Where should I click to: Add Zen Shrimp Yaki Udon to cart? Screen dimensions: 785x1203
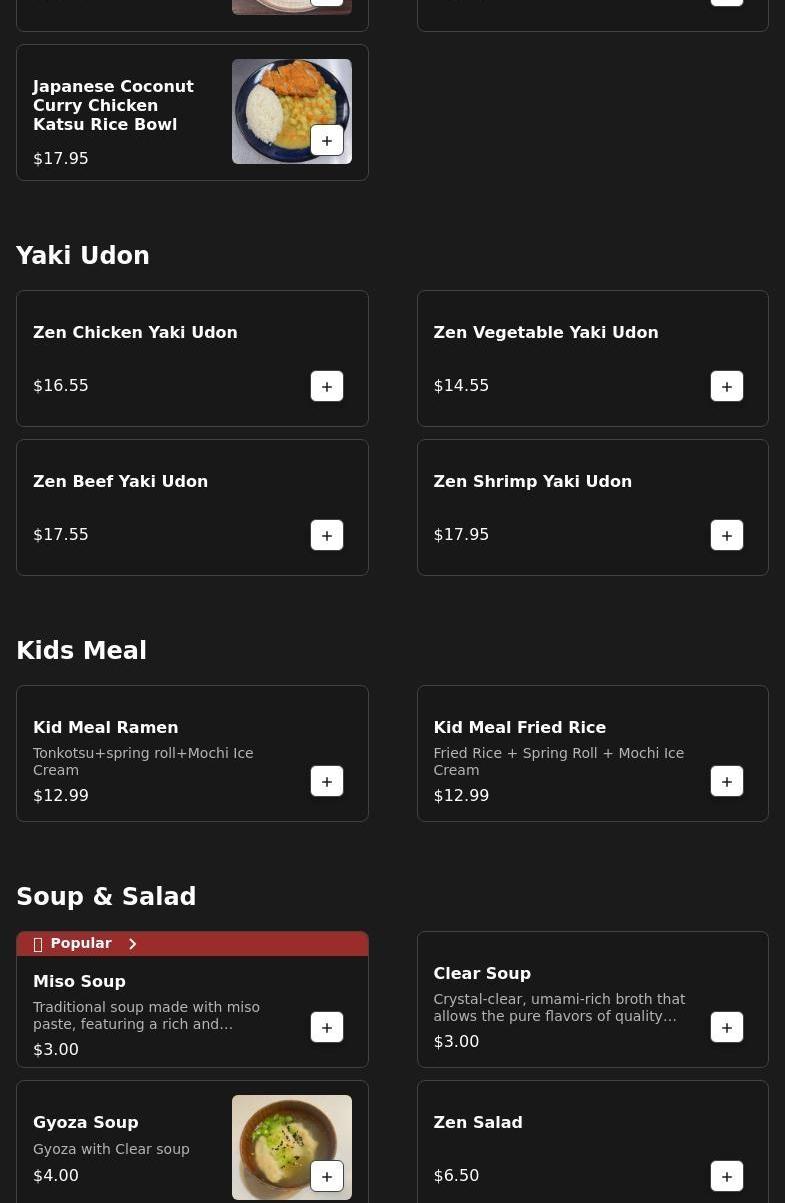[x=727, y=536]
